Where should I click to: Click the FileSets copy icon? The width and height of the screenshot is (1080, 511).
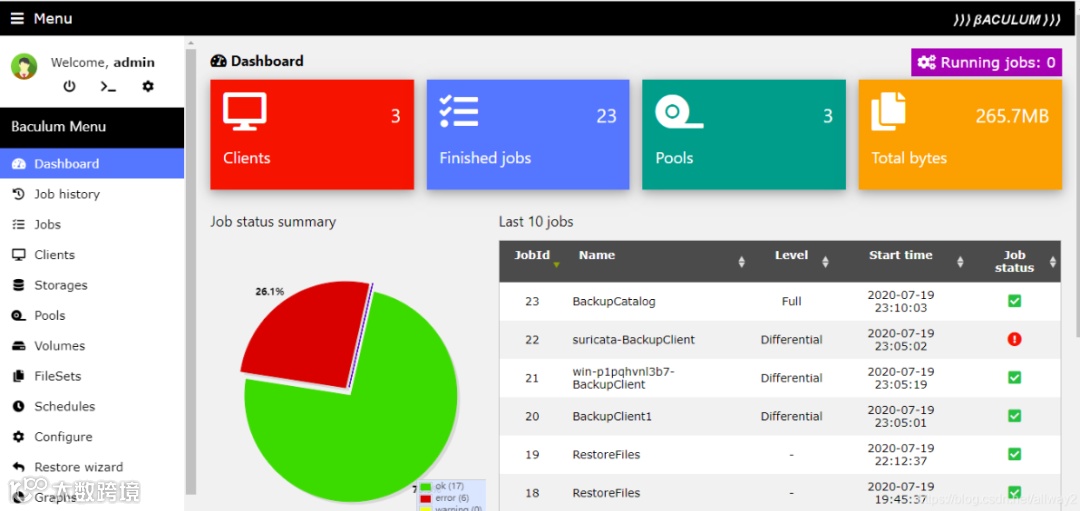coord(19,376)
